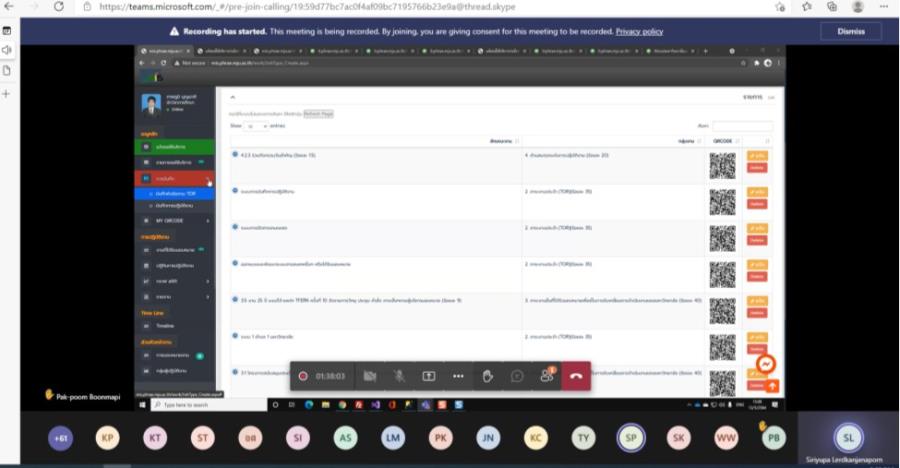Open the Privacy policy link

click(639, 31)
